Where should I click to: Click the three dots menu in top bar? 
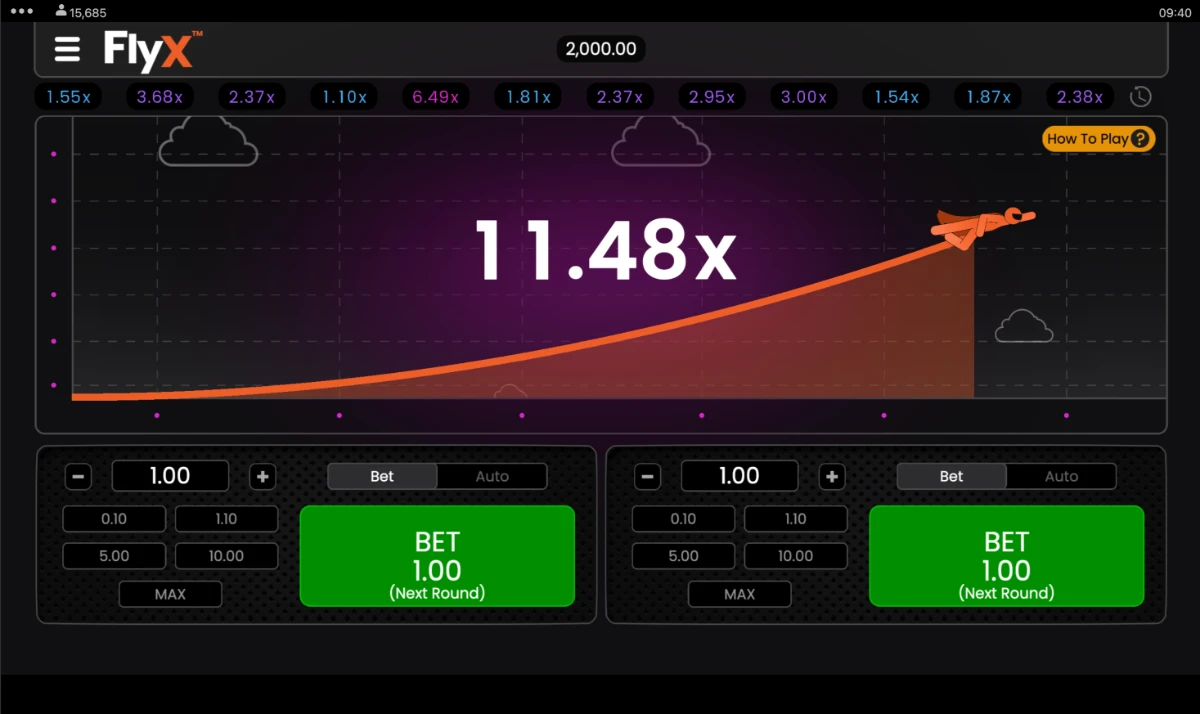tap(22, 12)
